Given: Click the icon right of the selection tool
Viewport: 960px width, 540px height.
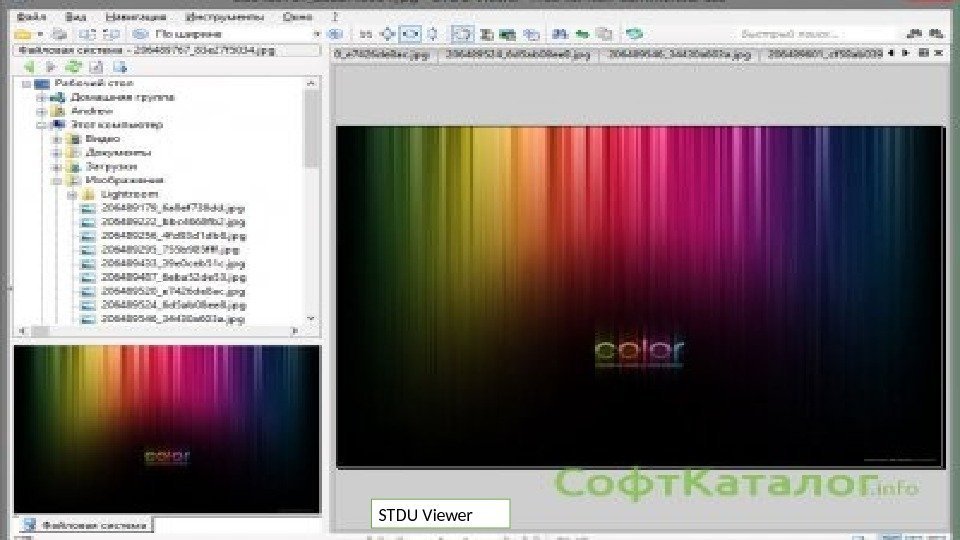Looking at the screenshot, I should point(487,34).
